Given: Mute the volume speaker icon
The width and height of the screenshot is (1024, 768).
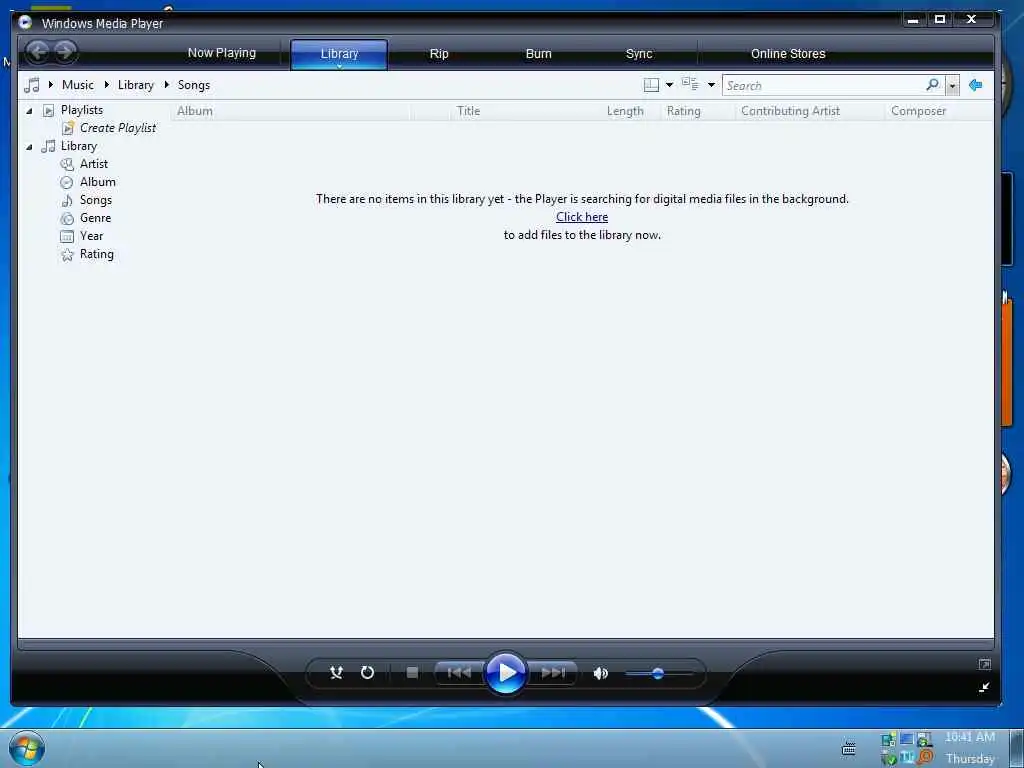Looking at the screenshot, I should coord(600,673).
